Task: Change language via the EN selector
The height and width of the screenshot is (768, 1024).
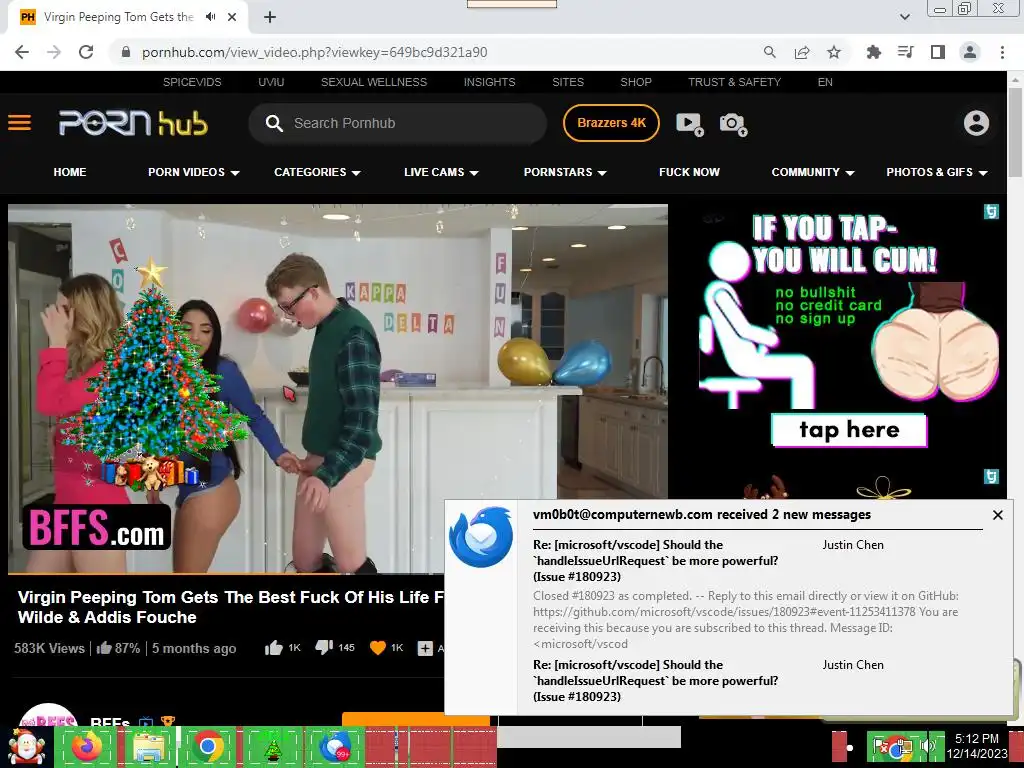Action: [825, 82]
